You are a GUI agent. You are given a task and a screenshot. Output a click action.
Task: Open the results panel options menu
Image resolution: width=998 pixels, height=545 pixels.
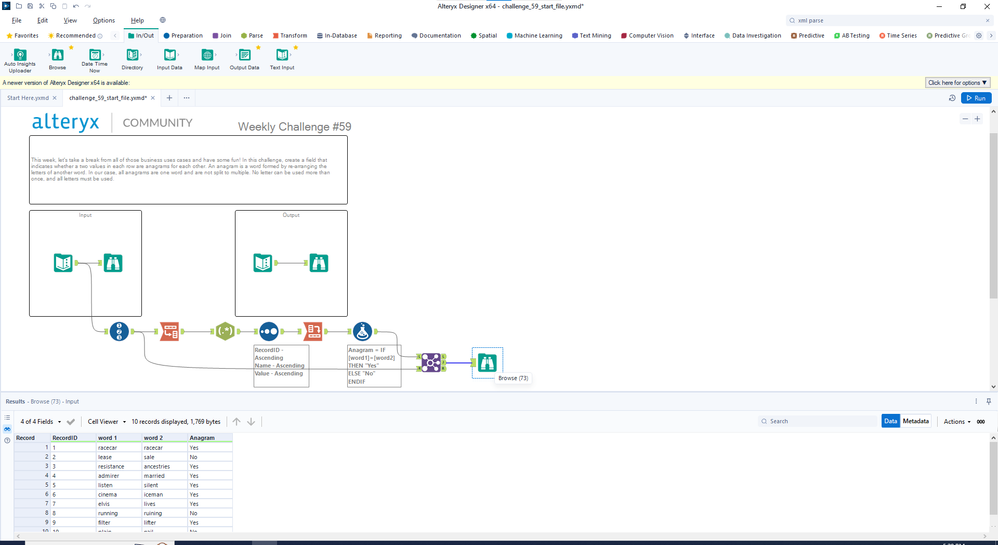click(976, 401)
